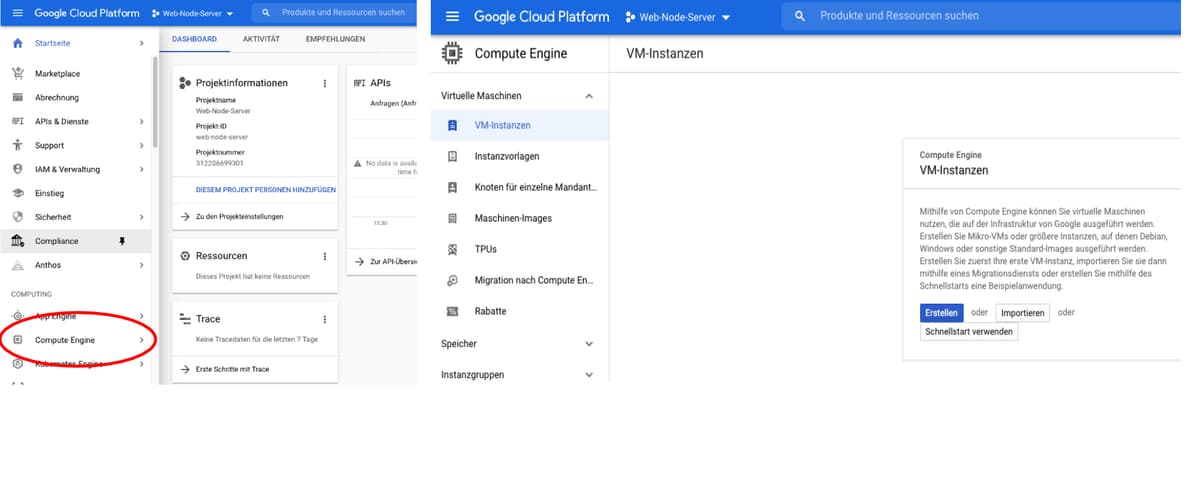This screenshot has width=1200, height=481.
Task: Click the Instanzvorlagen icon in sidebar
Action: (x=453, y=157)
